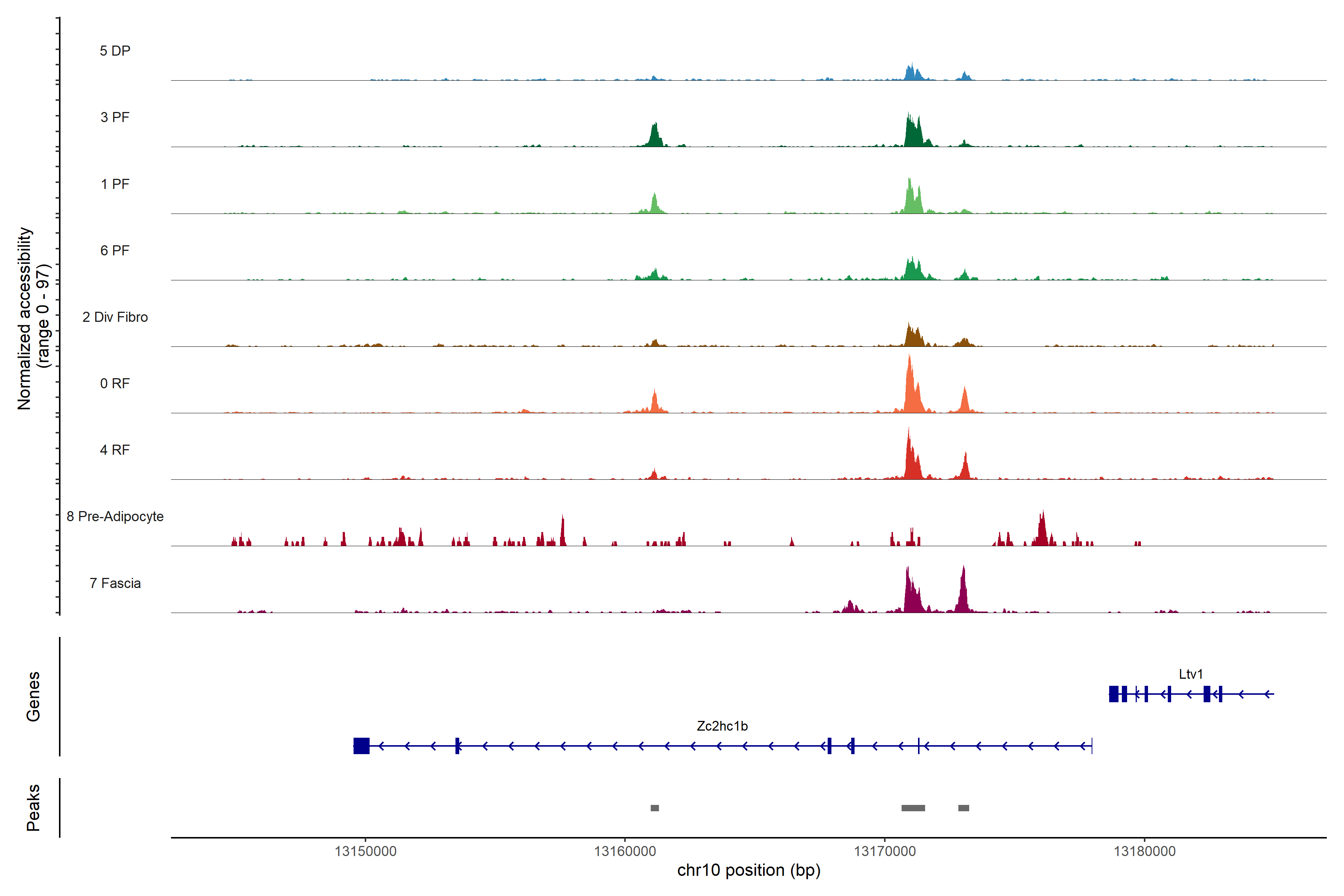Click the 7 Fascia track label
Image resolution: width=1344 pixels, height=896 pixels.
115,584
